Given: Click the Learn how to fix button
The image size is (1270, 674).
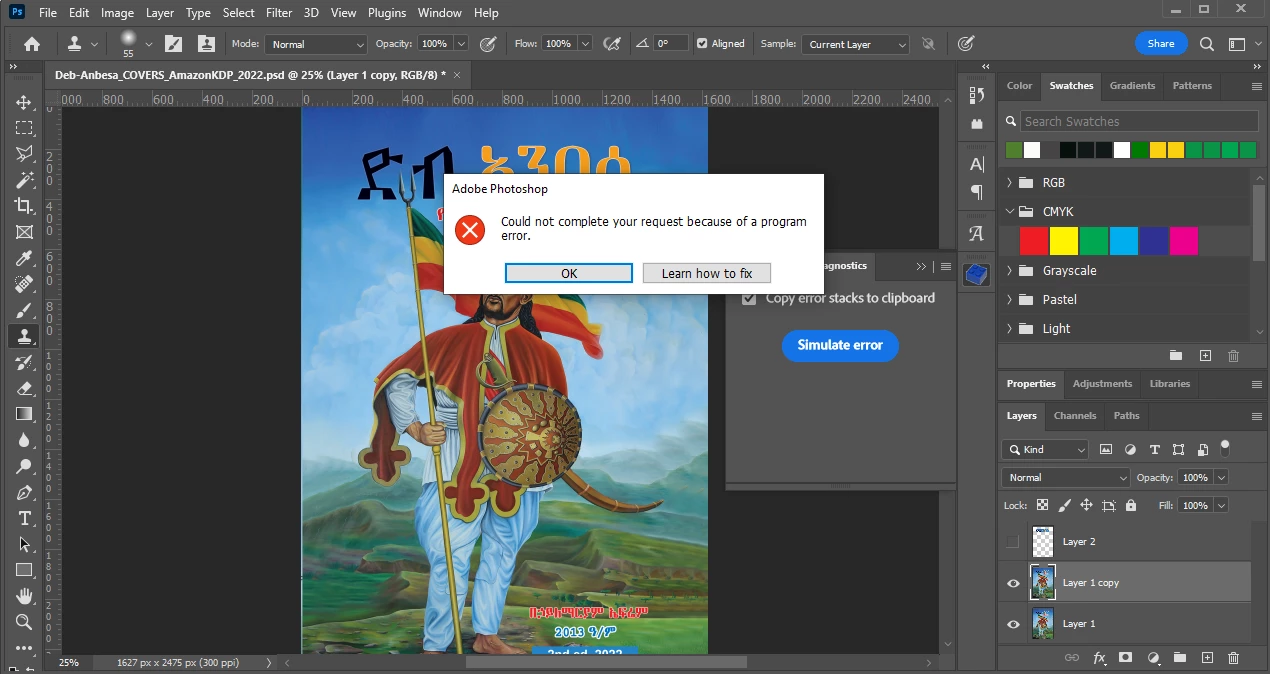Looking at the screenshot, I should coord(707,273).
